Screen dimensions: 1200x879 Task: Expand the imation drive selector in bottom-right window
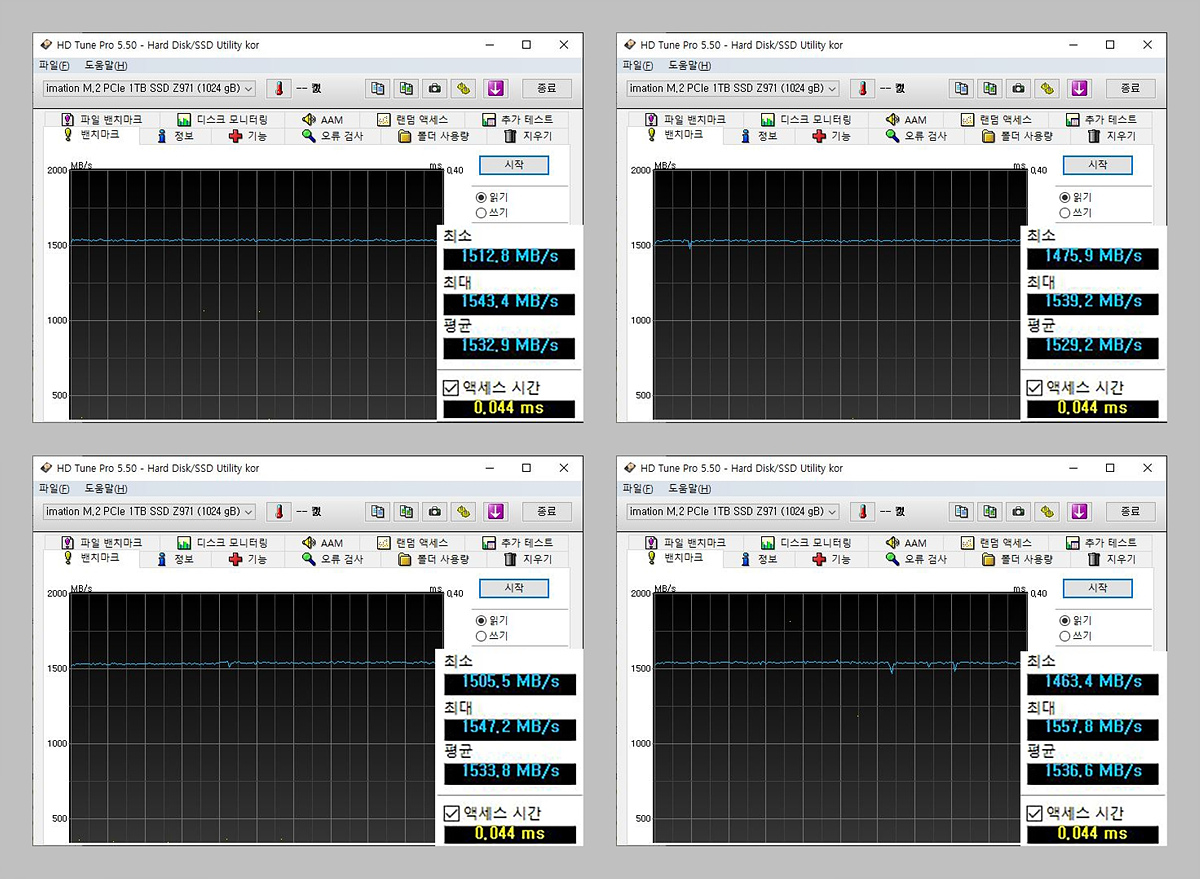coord(733,511)
